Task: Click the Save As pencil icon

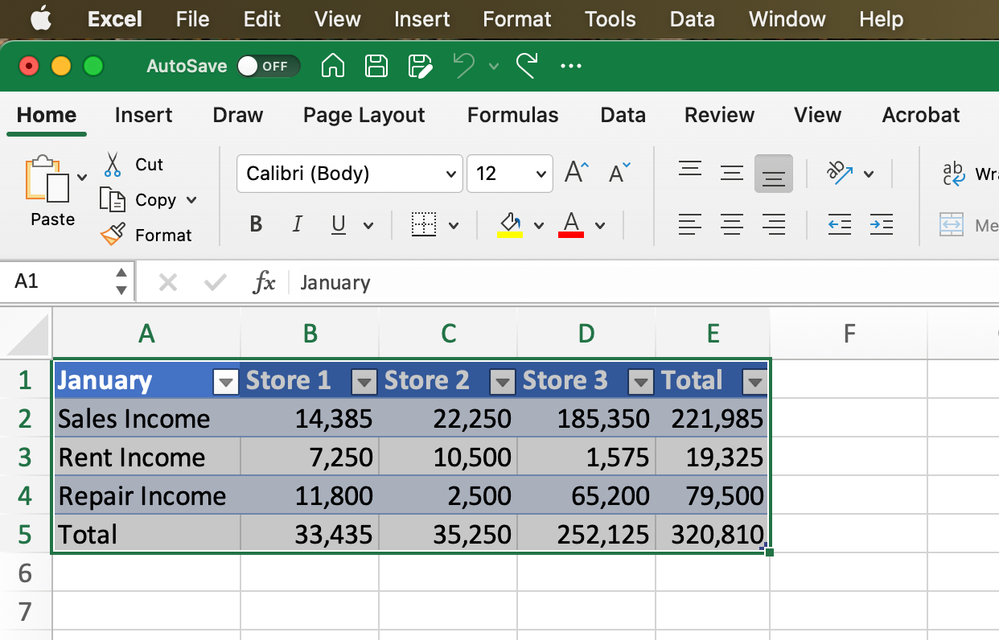Action: [x=420, y=66]
